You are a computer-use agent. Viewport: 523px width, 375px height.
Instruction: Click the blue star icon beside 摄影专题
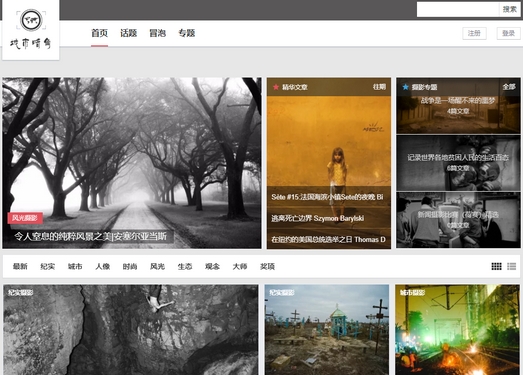(405, 87)
